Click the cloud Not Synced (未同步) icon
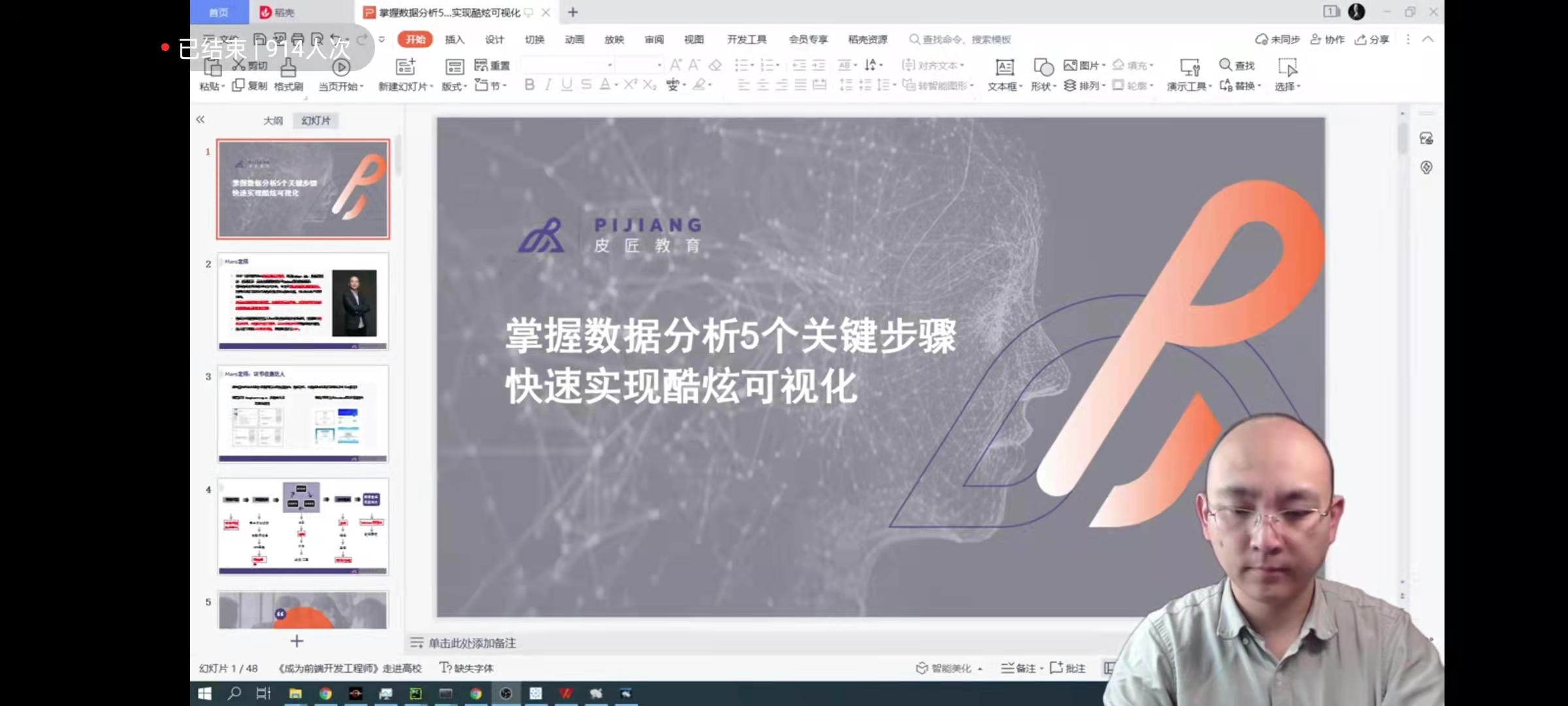1568x706 pixels. pyautogui.click(x=1262, y=39)
